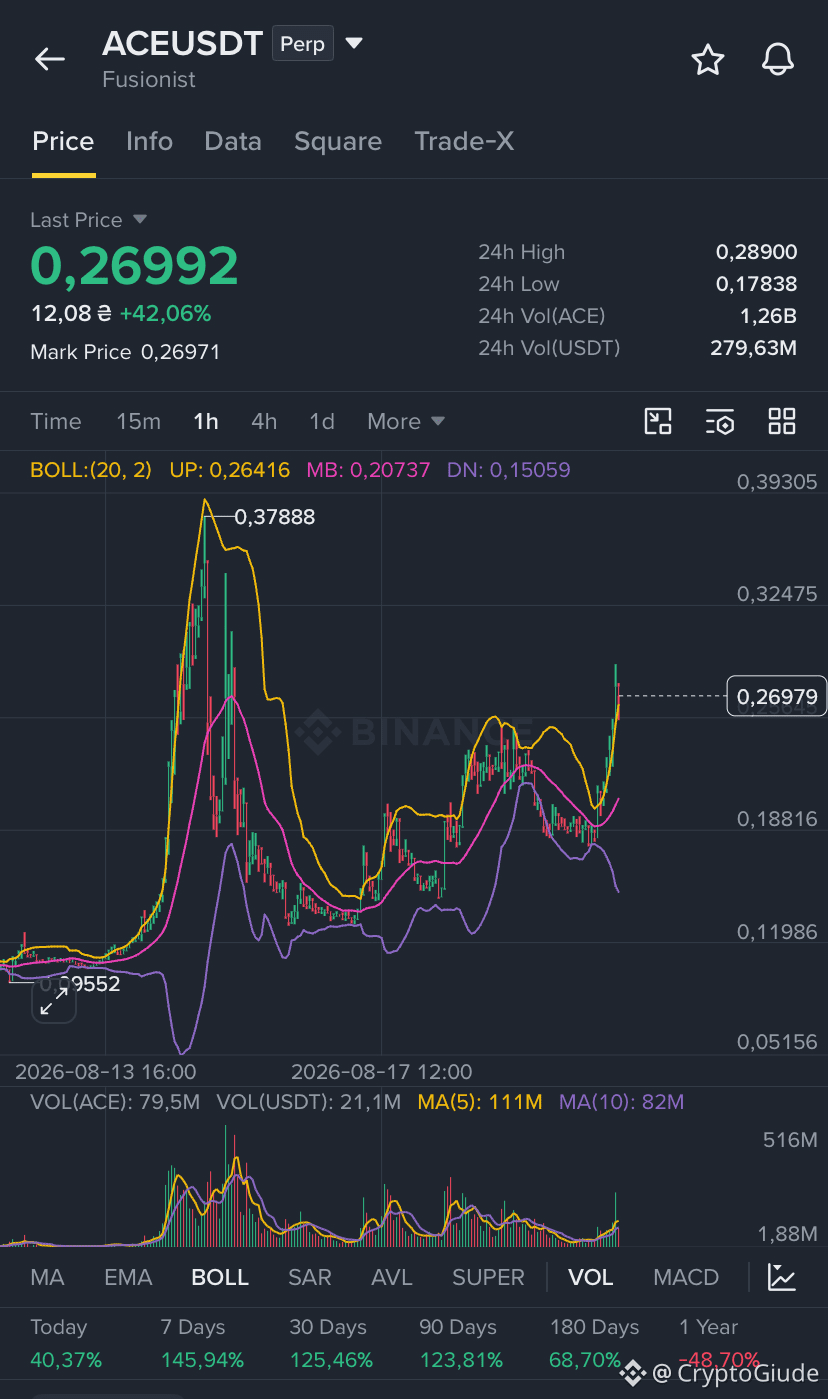The width and height of the screenshot is (828, 1399).
Task: Go back using the arrow icon
Action: [x=49, y=59]
